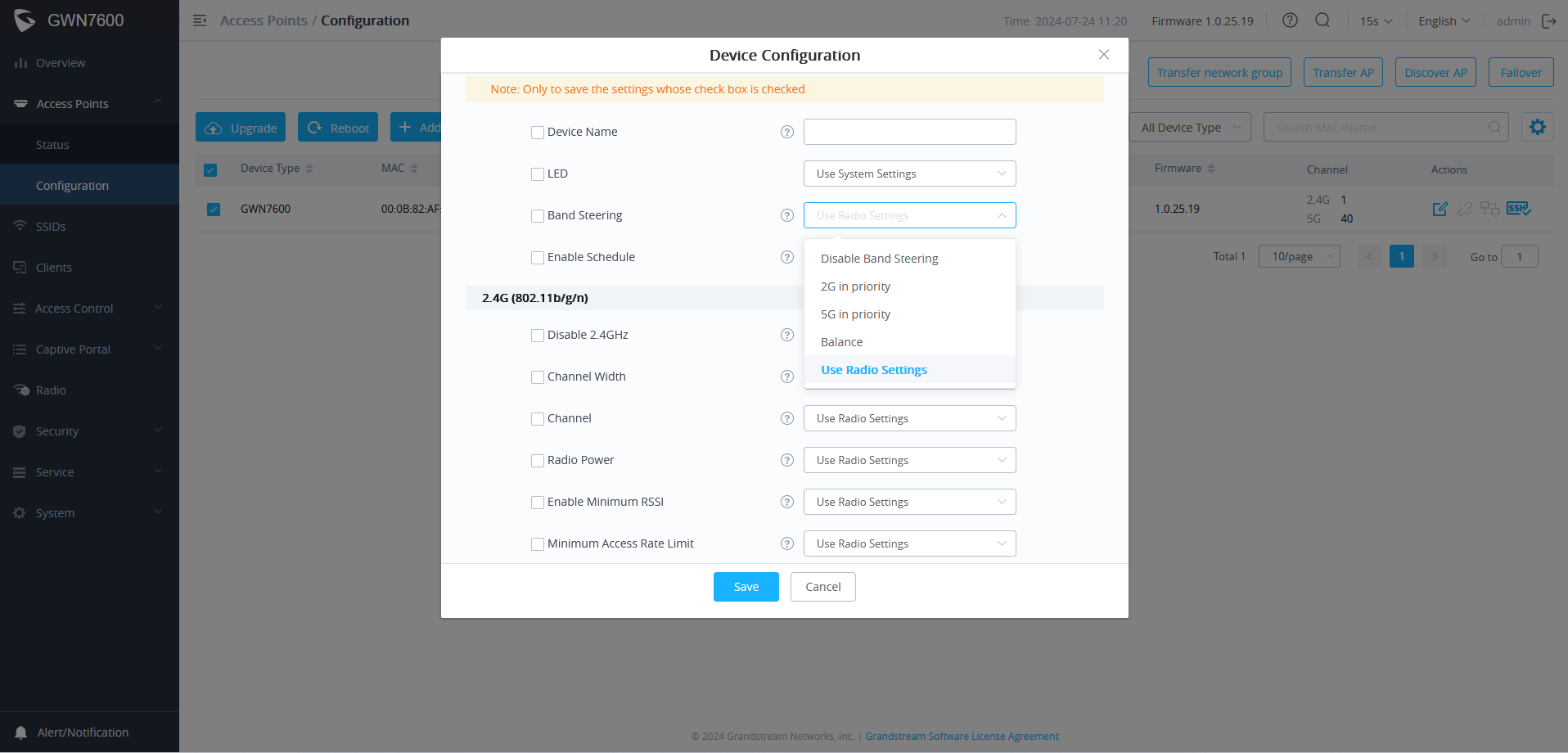Image resolution: width=1568 pixels, height=753 pixels.
Task: Toggle the sidebar collapse hamburger icon
Action: point(200,20)
